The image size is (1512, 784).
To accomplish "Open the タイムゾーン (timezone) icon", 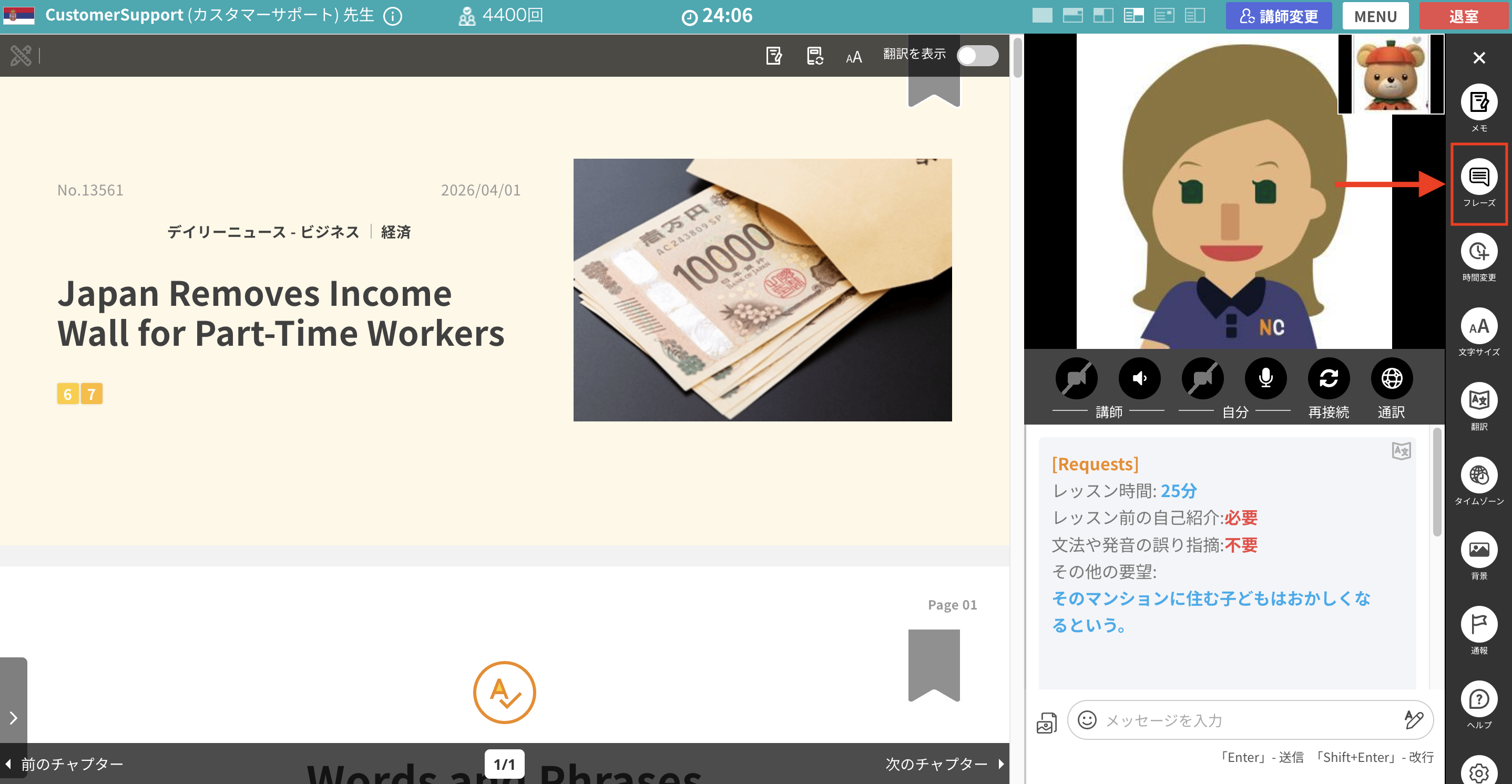I will pos(1478,476).
